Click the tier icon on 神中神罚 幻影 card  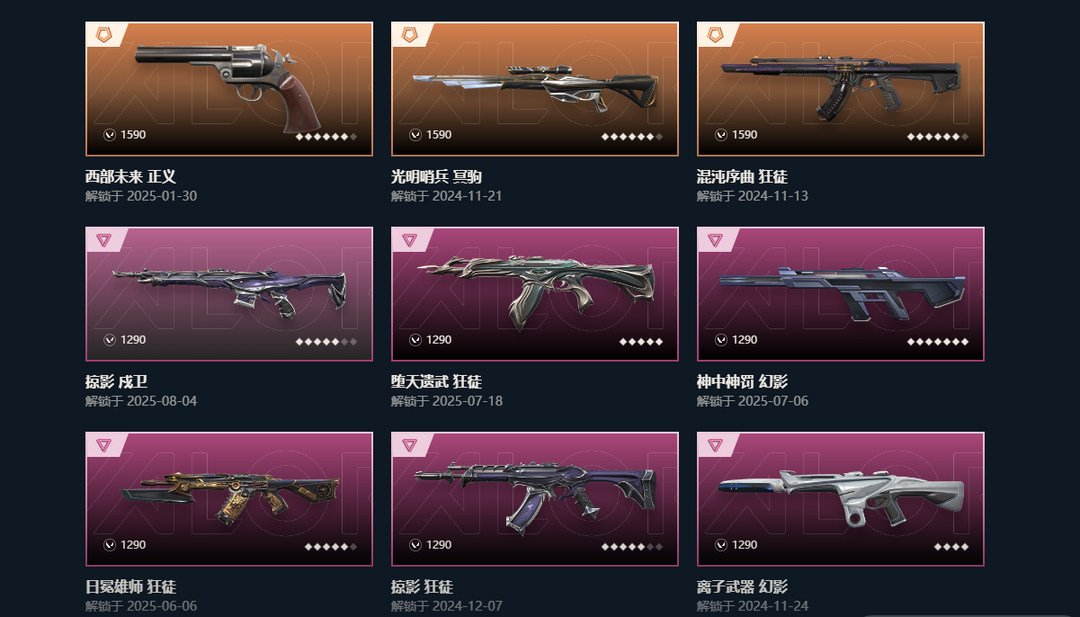pos(716,240)
